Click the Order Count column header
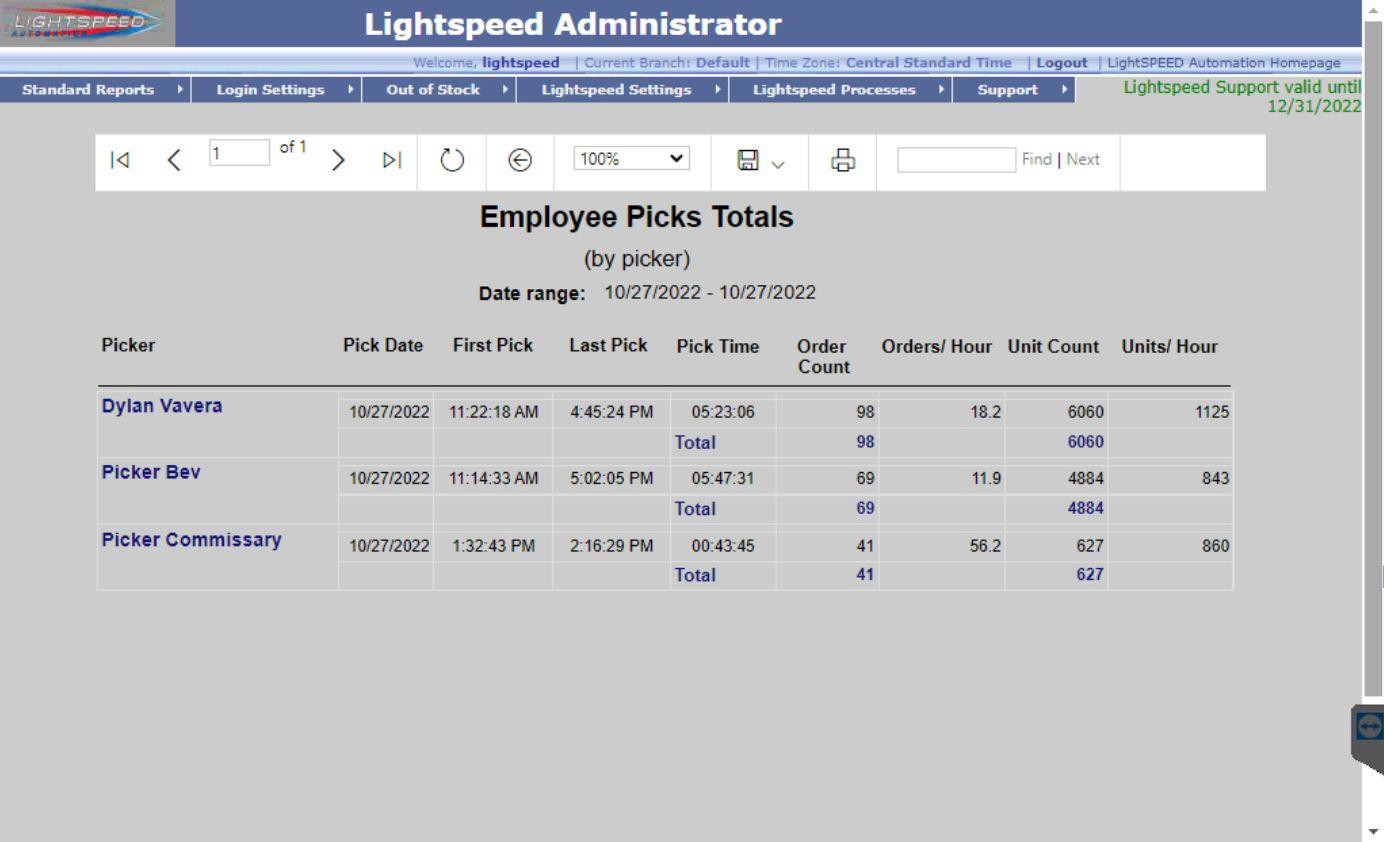This screenshot has width=1384, height=842. (823, 357)
